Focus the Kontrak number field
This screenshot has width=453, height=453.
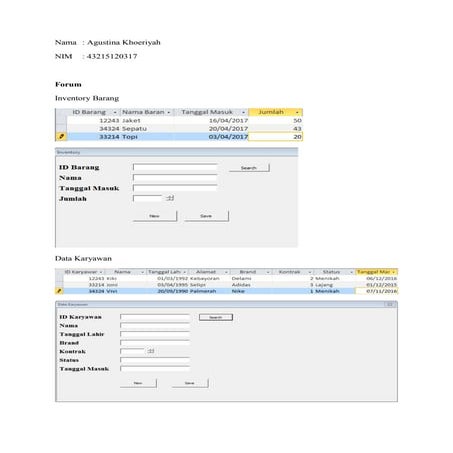pos(132,351)
